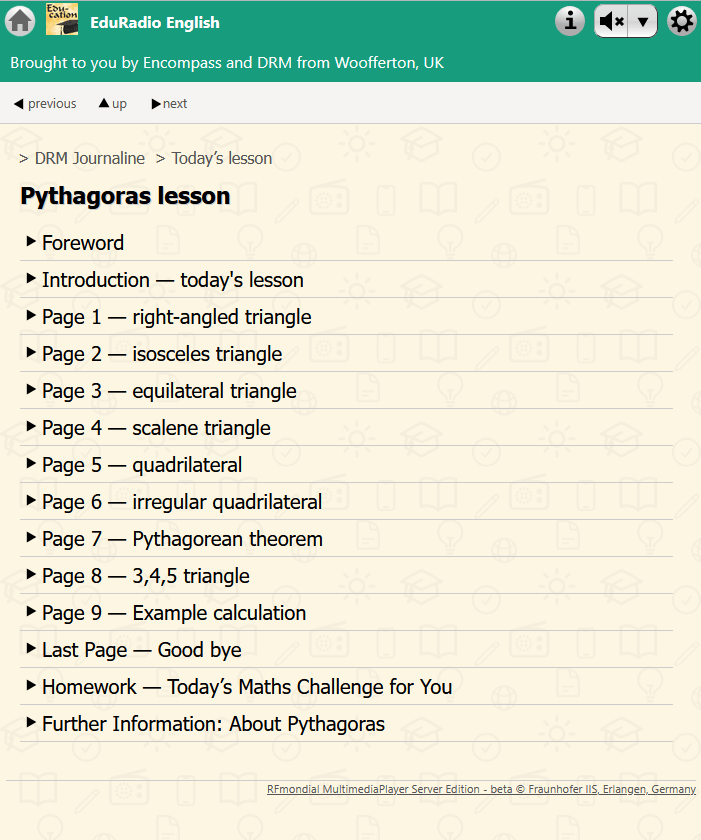Open the DRM Journaline breadcrumb
Viewport: 701px width, 840px height.
[89, 159]
